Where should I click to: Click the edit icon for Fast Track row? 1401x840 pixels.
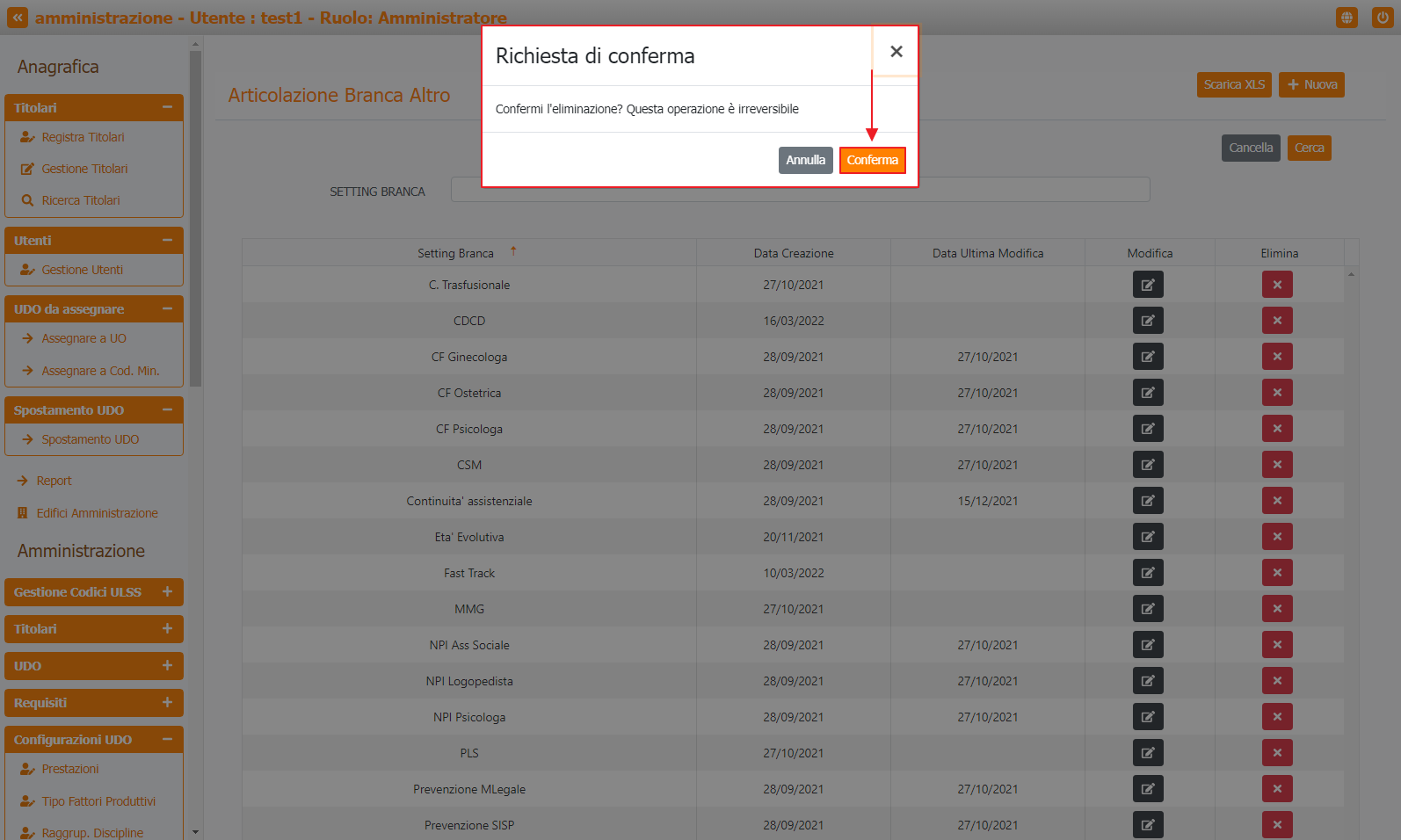1148,573
